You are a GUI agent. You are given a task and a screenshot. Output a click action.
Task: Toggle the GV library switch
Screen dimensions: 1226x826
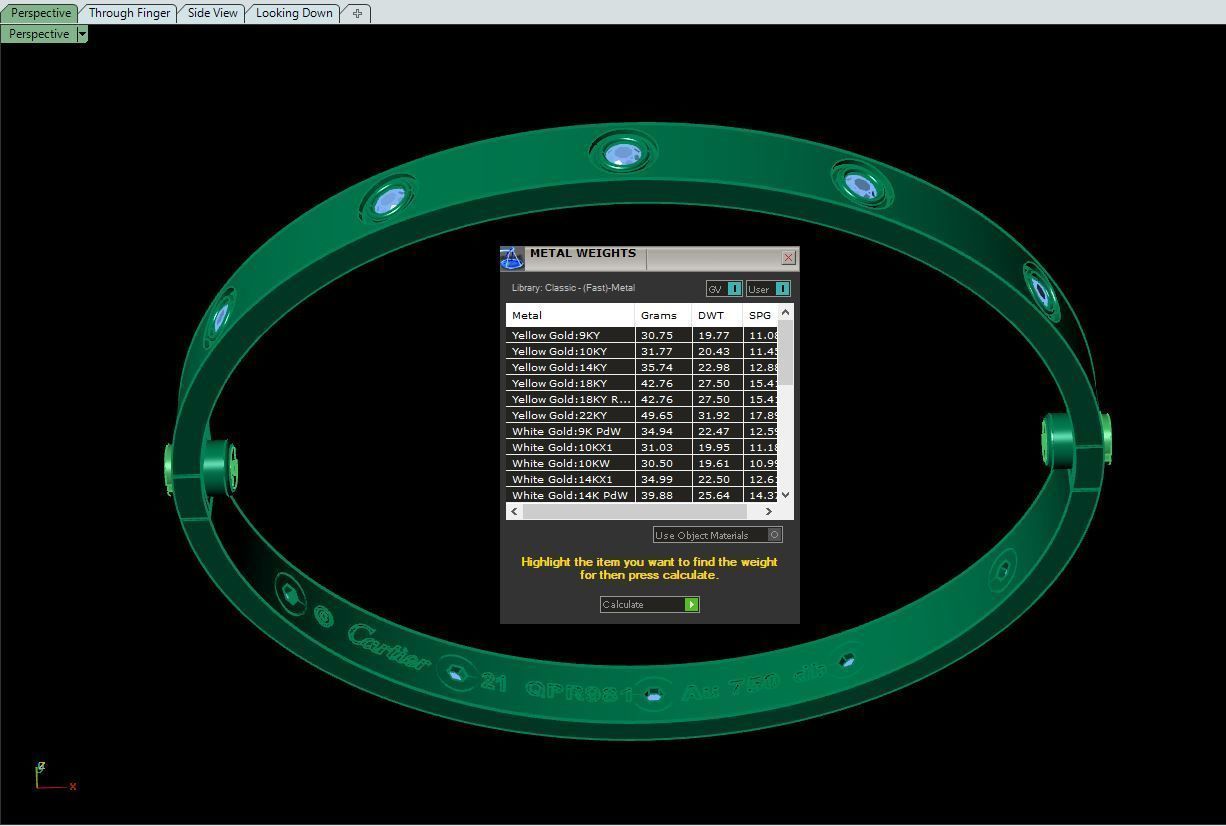724,289
